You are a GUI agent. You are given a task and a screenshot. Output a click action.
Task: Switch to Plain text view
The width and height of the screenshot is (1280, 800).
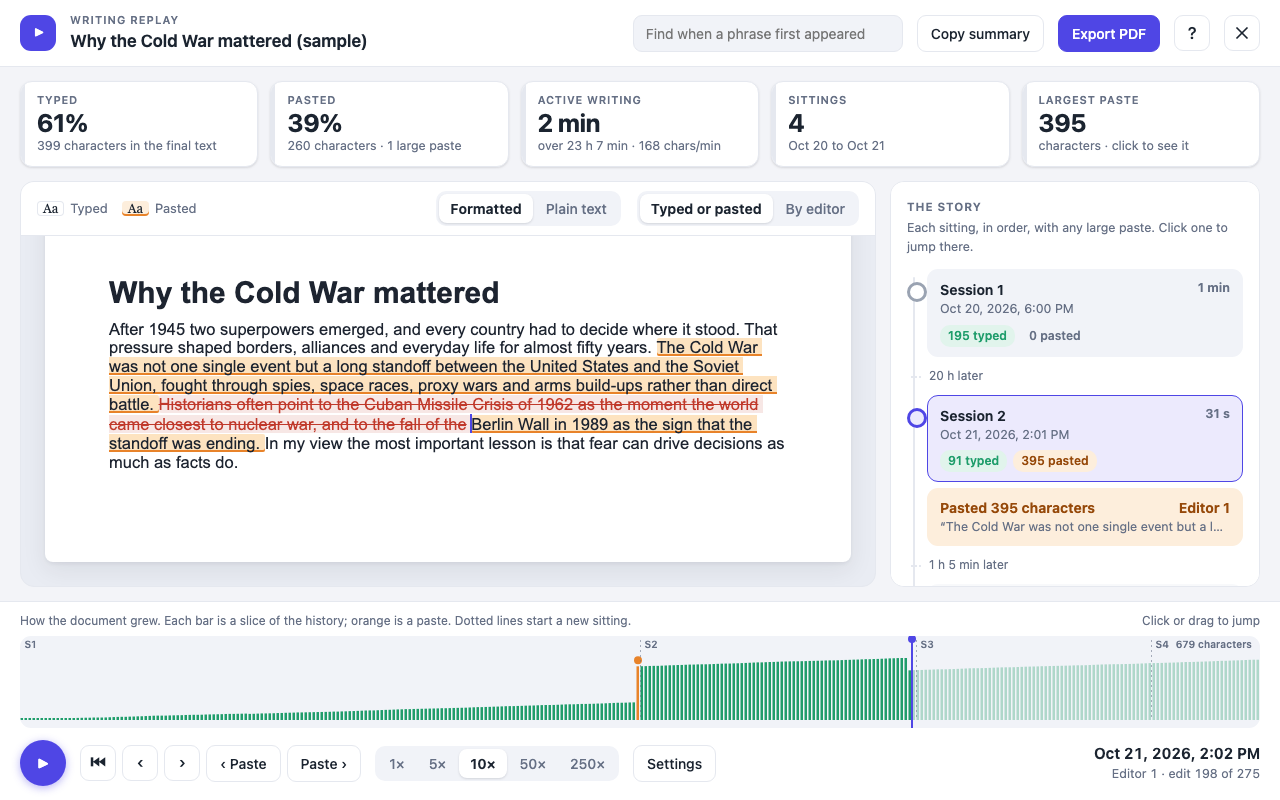pos(576,209)
